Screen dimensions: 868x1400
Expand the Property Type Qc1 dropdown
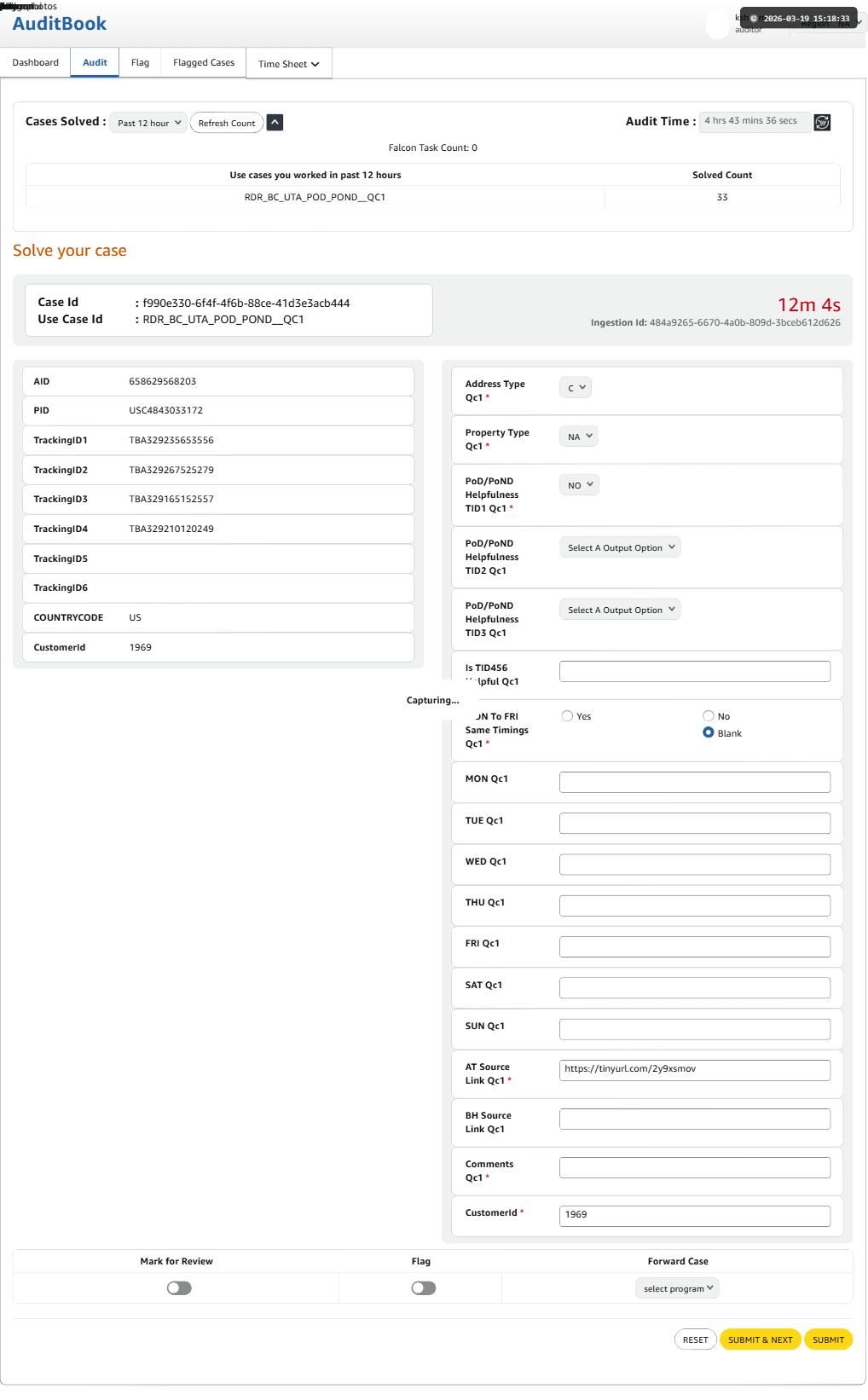(579, 437)
